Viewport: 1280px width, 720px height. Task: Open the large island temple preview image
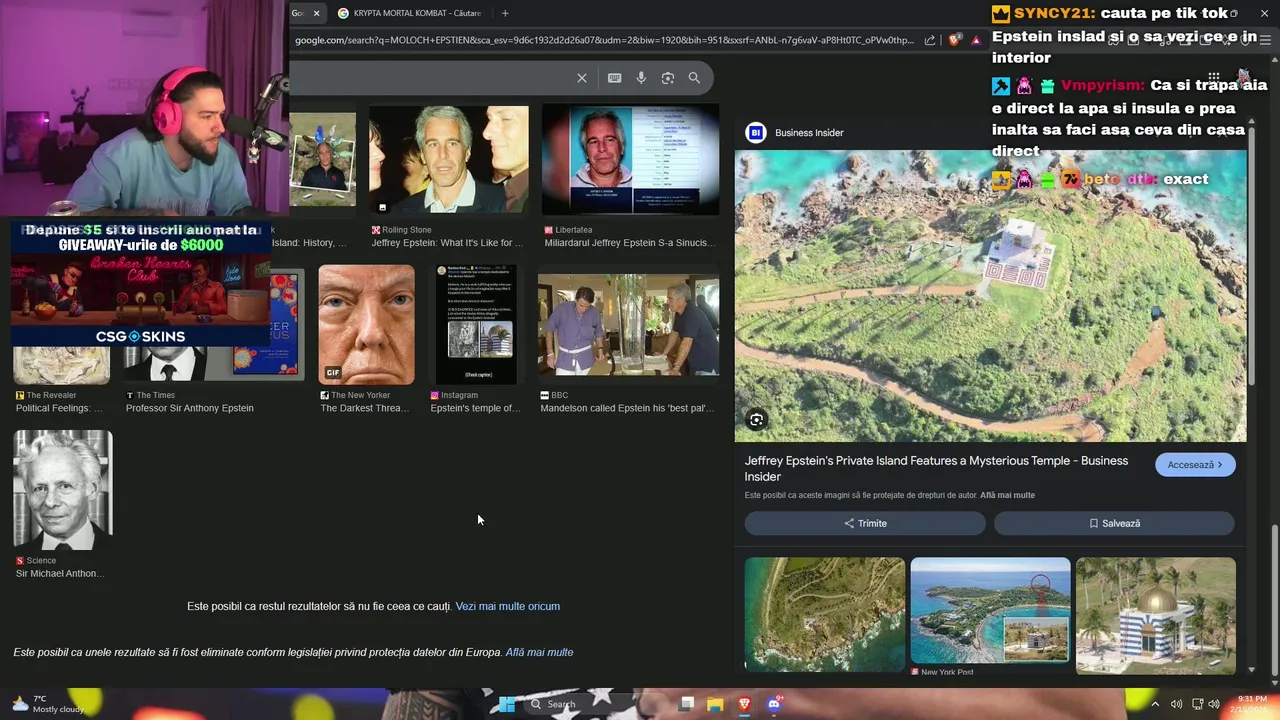990,296
